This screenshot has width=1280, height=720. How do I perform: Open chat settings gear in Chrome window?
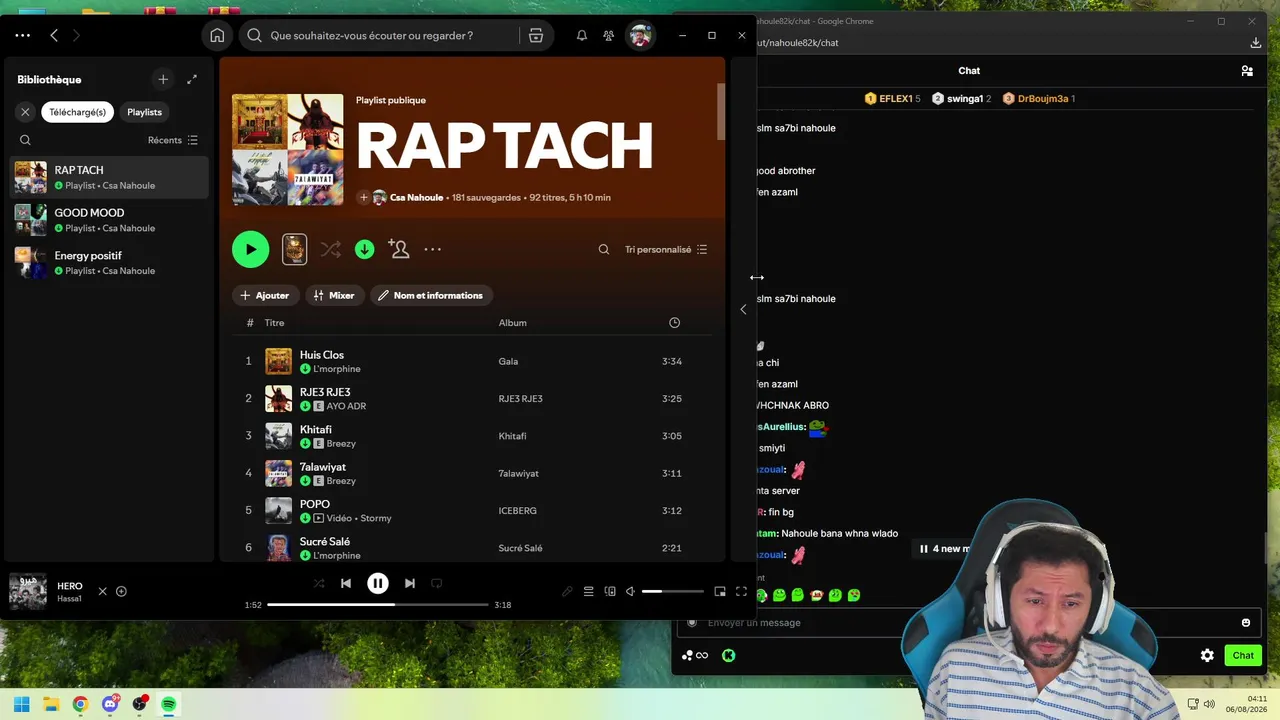coord(1207,655)
